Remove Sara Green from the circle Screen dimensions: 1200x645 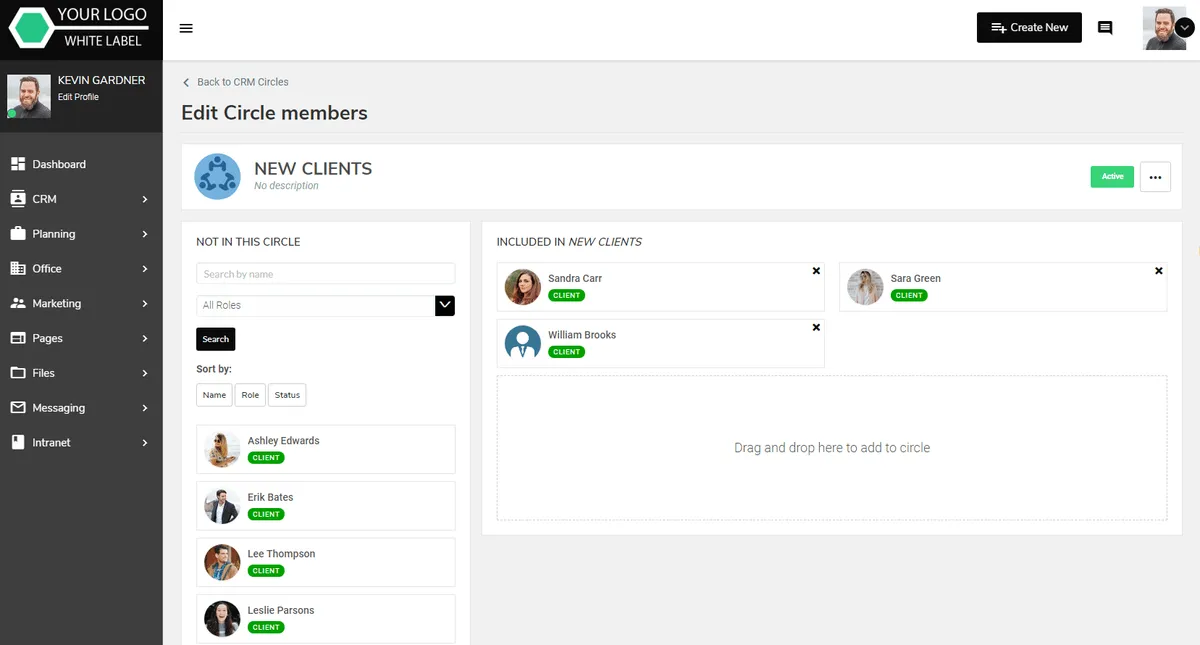click(x=1159, y=271)
